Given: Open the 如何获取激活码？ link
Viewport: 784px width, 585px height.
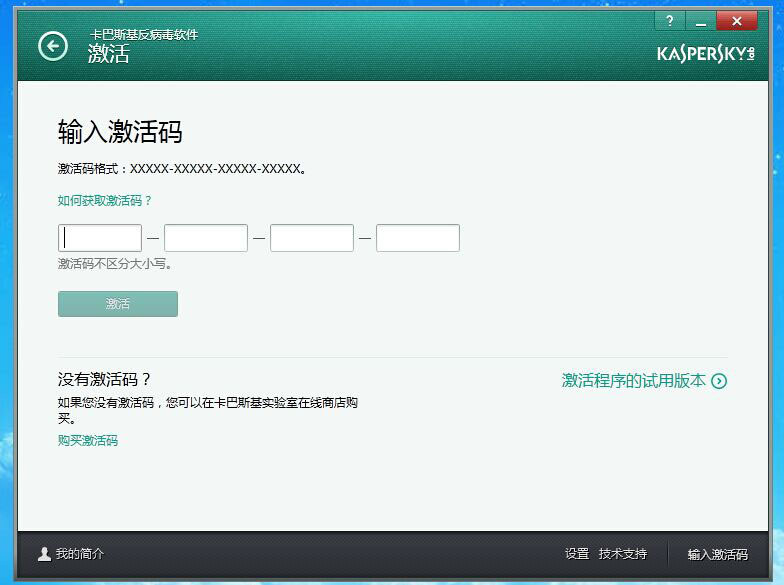Looking at the screenshot, I should 105,201.
